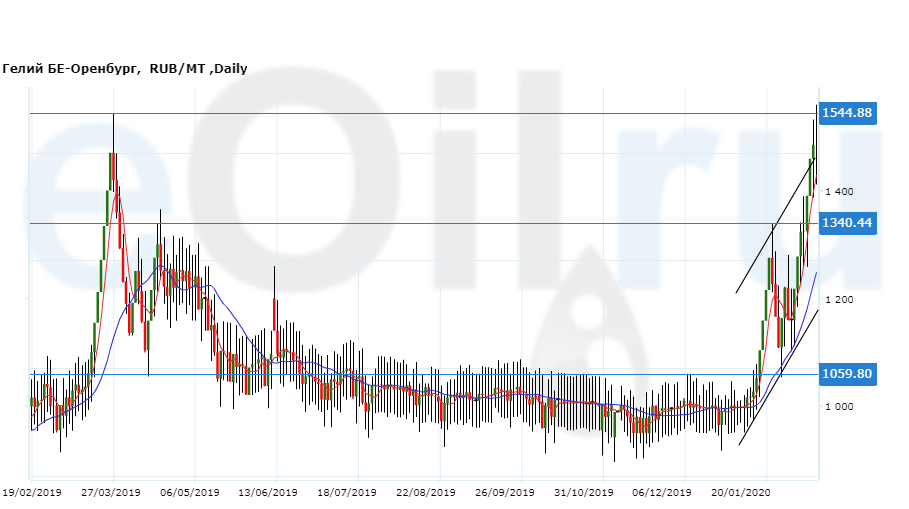The height and width of the screenshot is (509, 909).
Task: Click the 18/07/2019 date label
Action: 347,493
